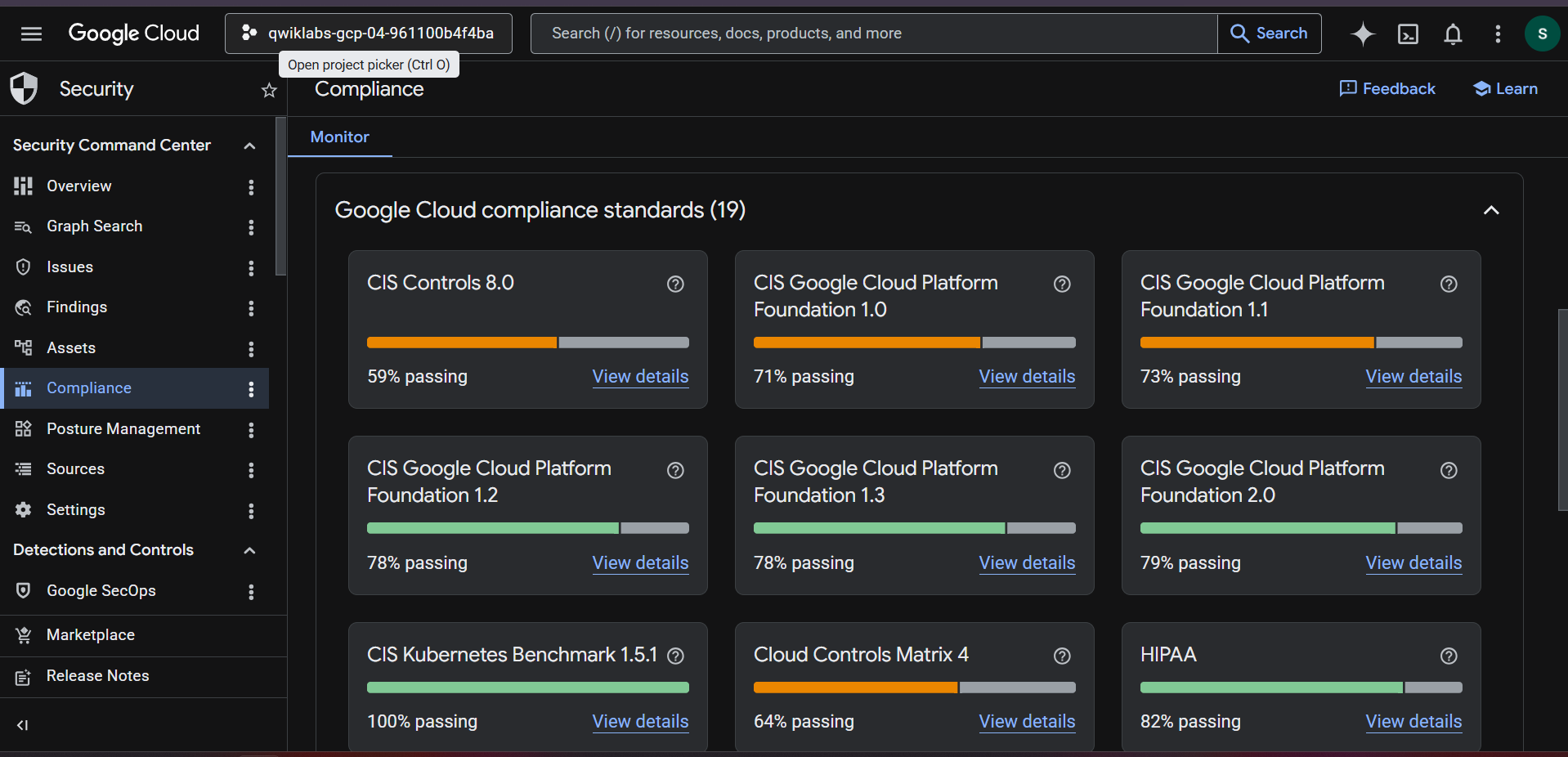Collapse Google Cloud compliance standards panel
This screenshot has width=1568, height=757.
1491,210
